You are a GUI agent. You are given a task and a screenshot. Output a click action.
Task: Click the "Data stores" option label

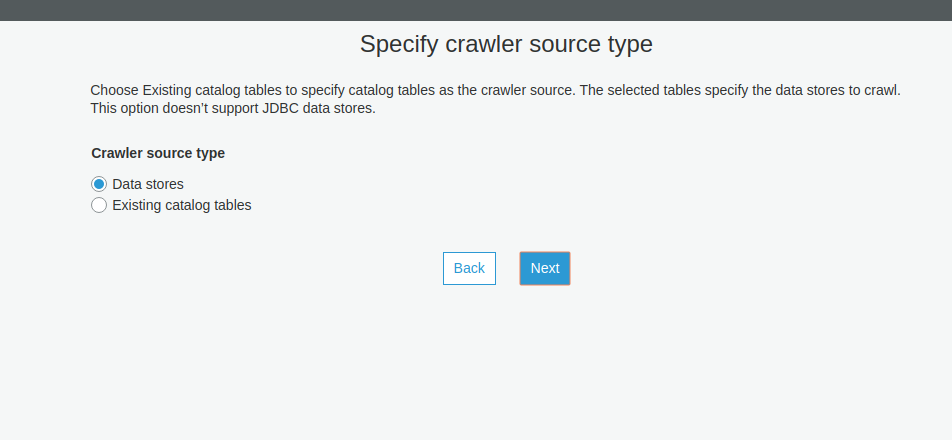click(148, 184)
